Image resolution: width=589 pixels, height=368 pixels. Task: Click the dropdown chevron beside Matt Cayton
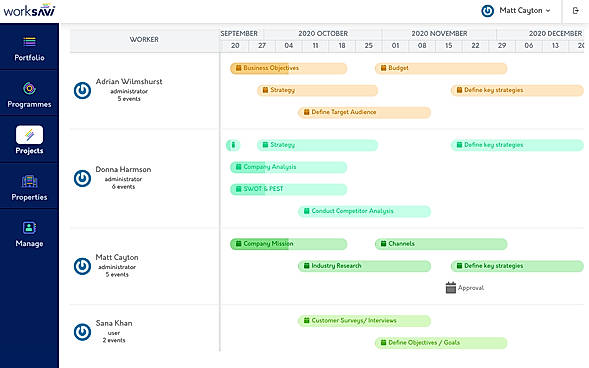(x=548, y=11)
